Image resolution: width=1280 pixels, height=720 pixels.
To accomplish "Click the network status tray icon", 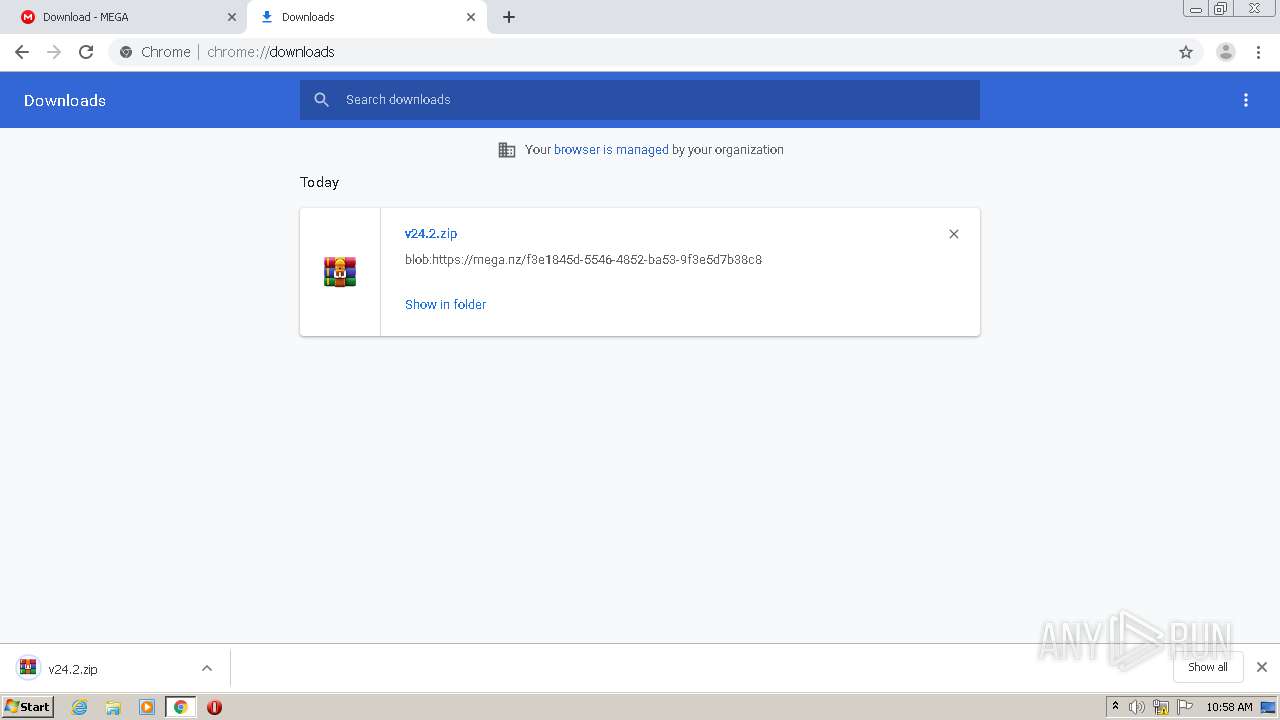I will tap(1161, 707).
